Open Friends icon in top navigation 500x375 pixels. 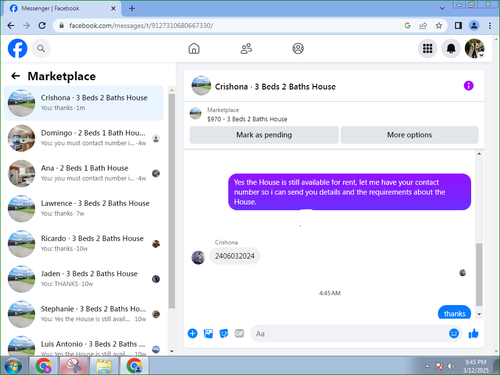point(246,49)
